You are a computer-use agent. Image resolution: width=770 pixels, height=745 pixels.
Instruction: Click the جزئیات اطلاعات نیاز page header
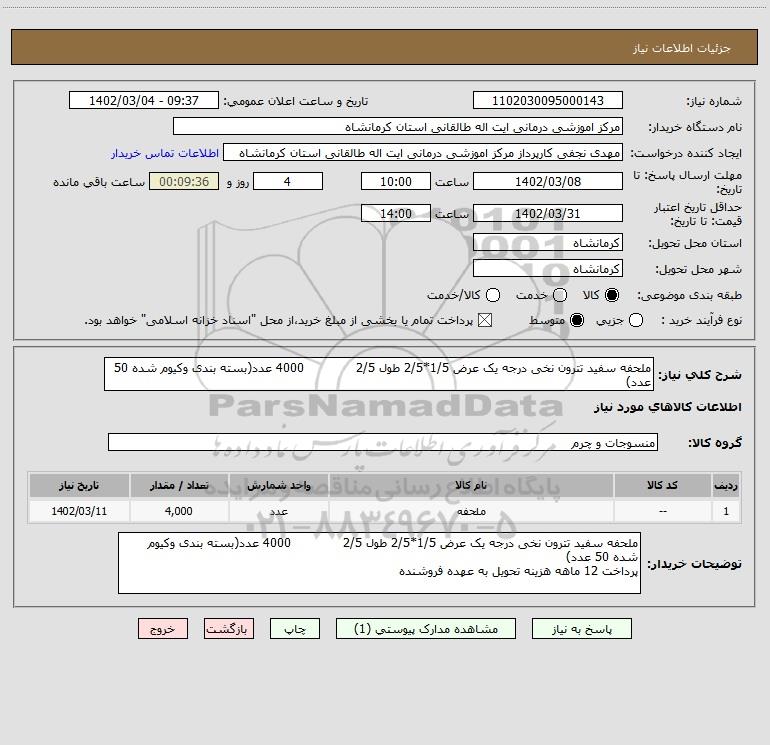click(x=682, y=48)
